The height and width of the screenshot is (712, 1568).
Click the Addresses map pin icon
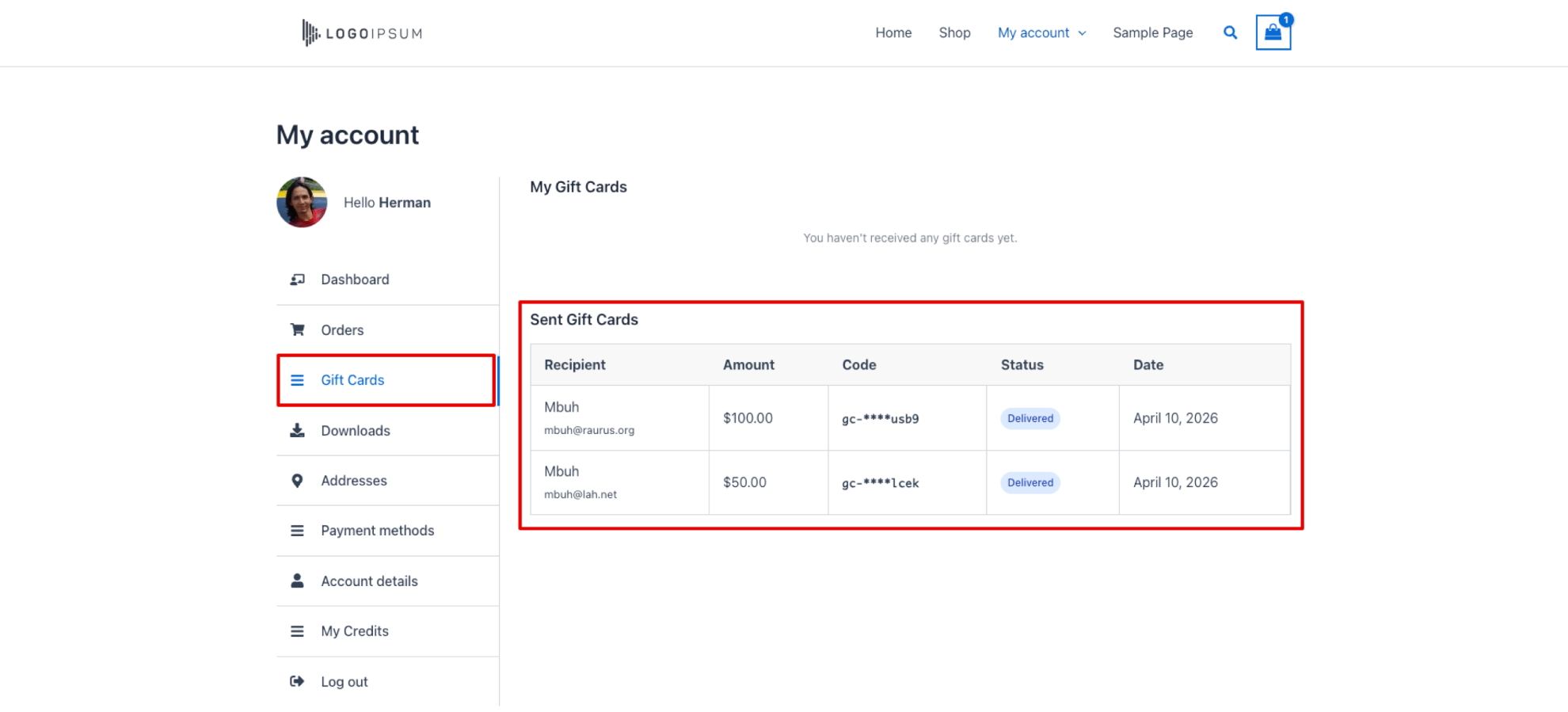(297, 481)
